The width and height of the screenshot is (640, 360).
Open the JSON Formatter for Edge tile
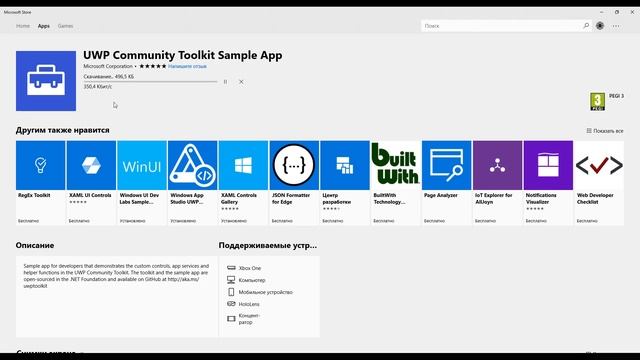point(294,183)
